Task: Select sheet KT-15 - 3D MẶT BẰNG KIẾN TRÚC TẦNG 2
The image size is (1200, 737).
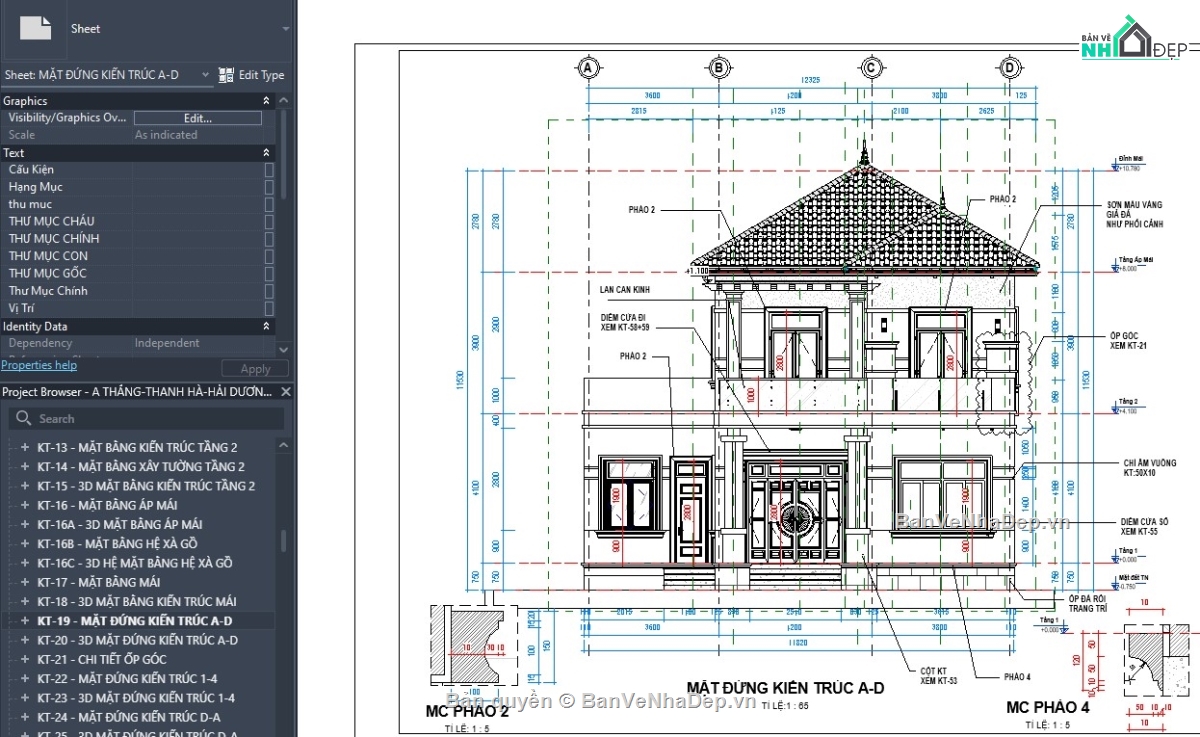Action: [x=146, y=486]
